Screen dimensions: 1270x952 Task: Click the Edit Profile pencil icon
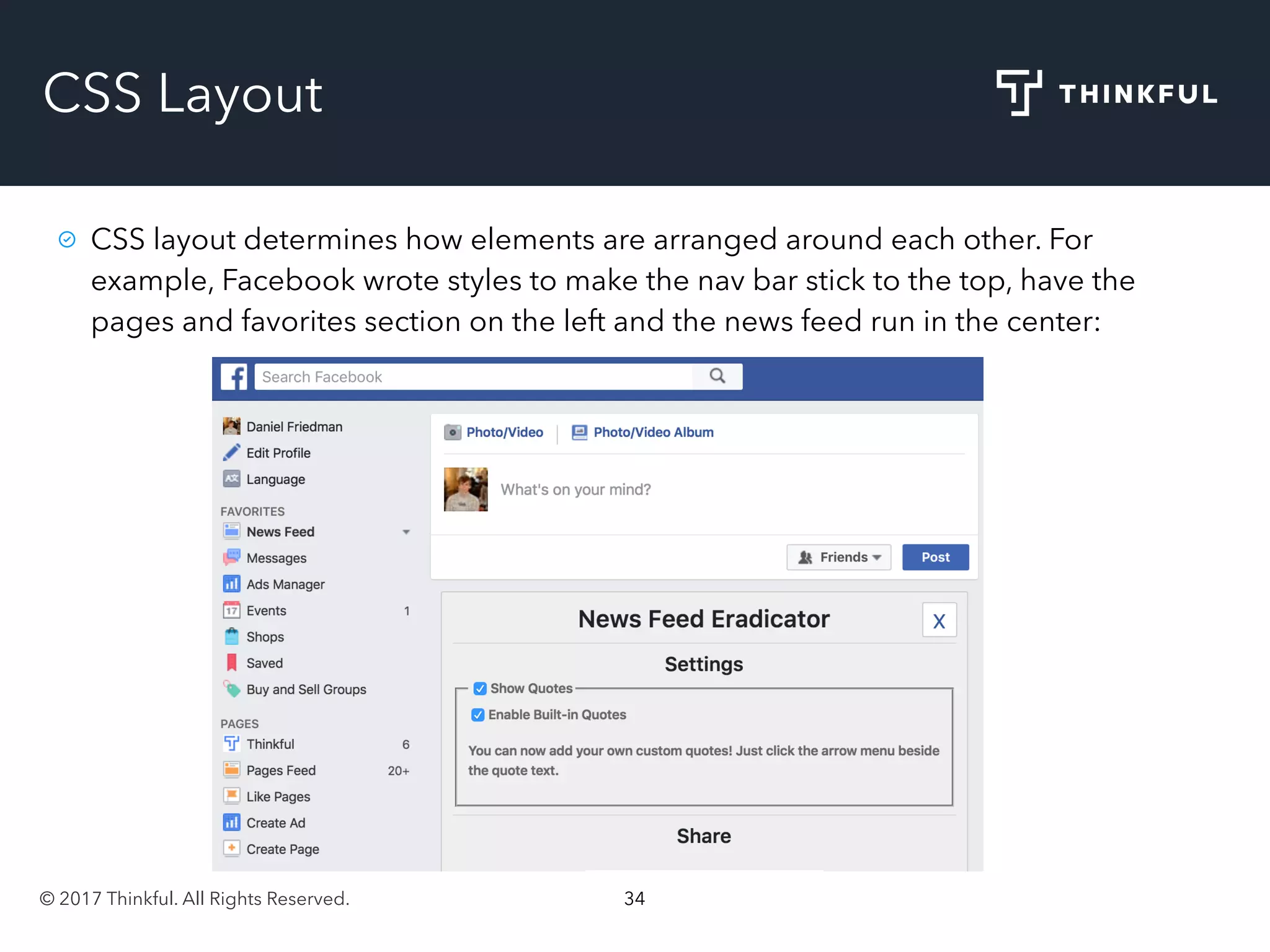(231, 453)
